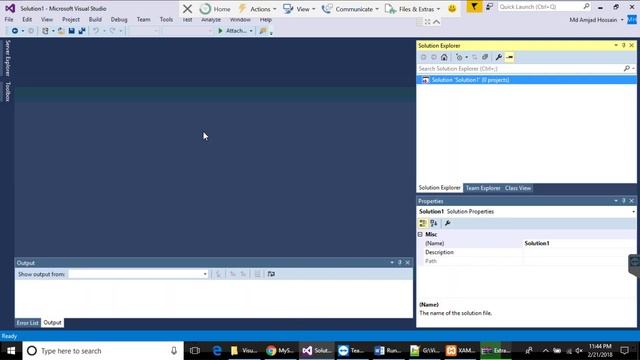
Task: Switch to the Team Explorer tab
Action: pyautogui.click(x=483, y=188)
